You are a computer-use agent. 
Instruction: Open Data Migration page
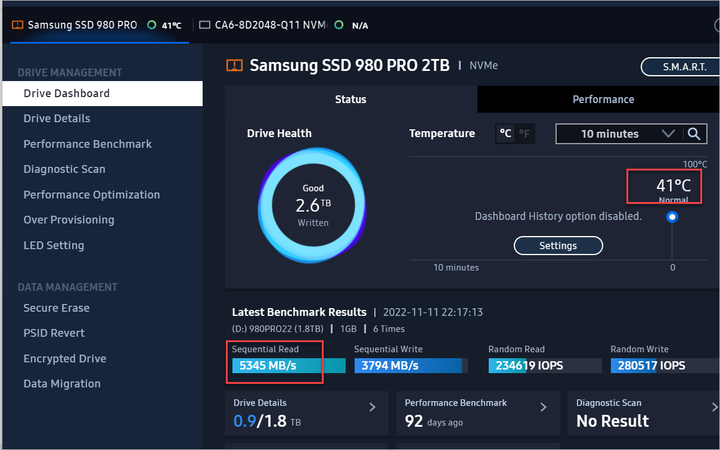pyautogui.click(x=62, y=384)
